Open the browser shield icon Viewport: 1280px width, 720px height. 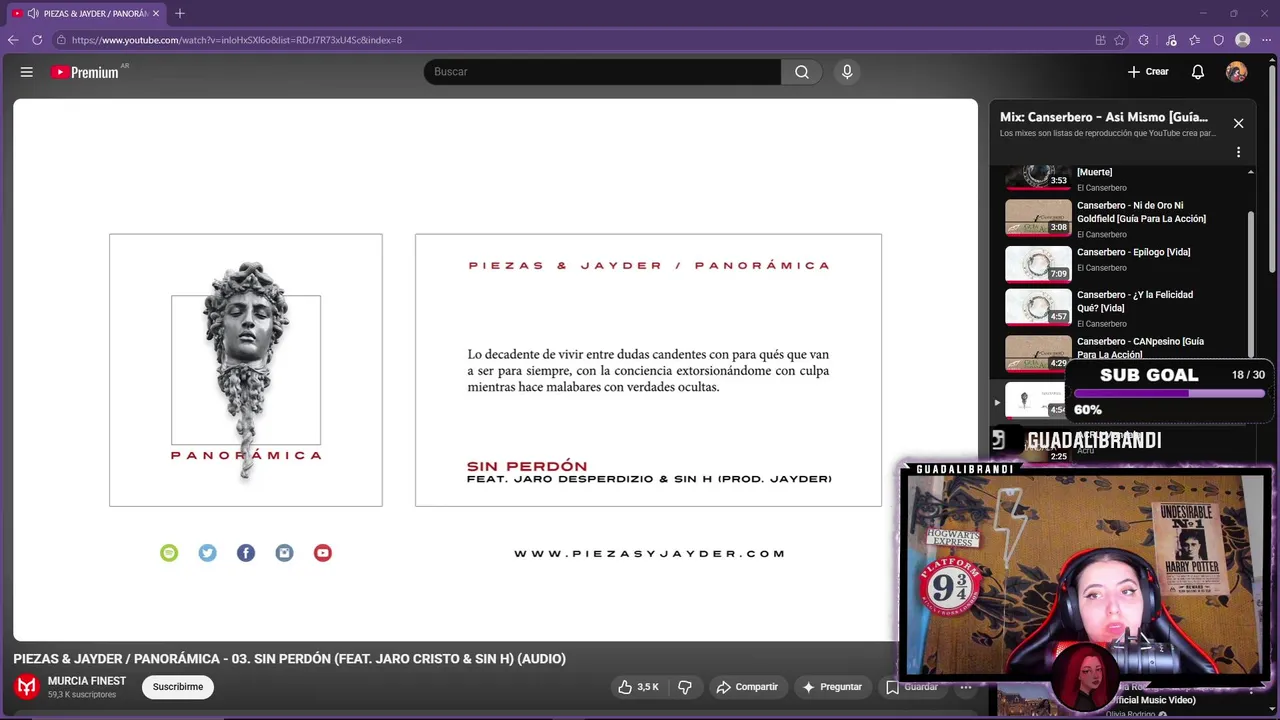click(1218, 40)
